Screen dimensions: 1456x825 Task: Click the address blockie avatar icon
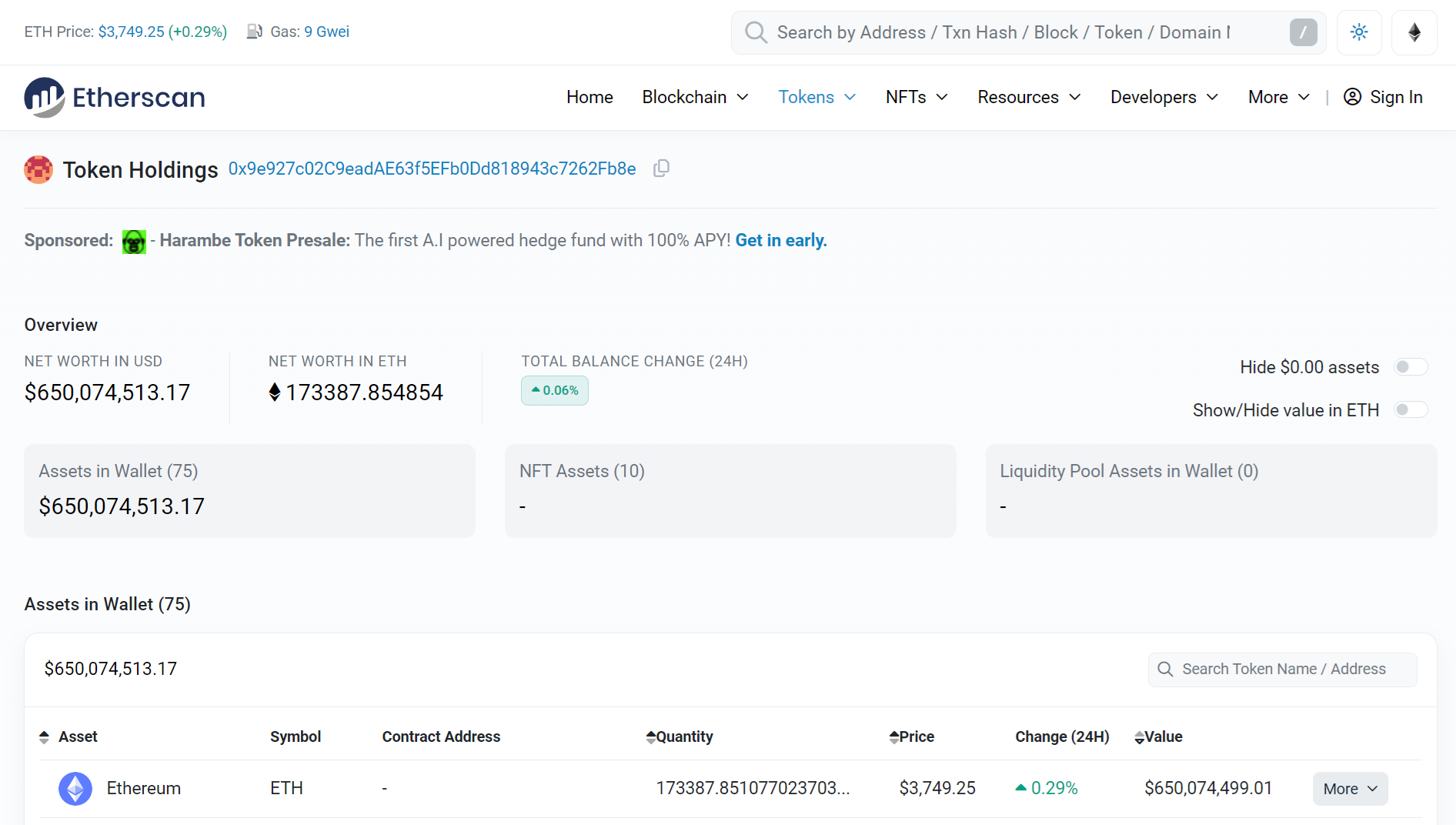click(38, 169)
